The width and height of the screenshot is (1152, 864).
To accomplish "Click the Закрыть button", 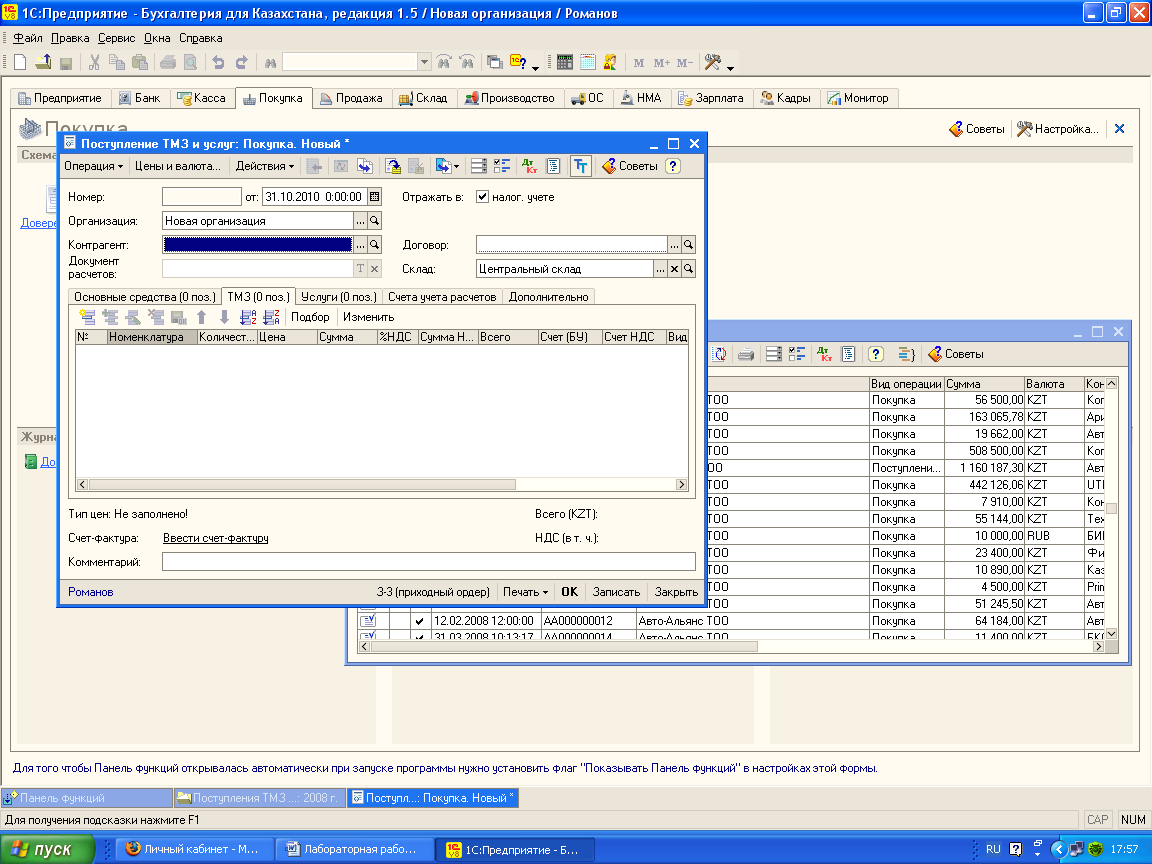I will coord(677,592).
